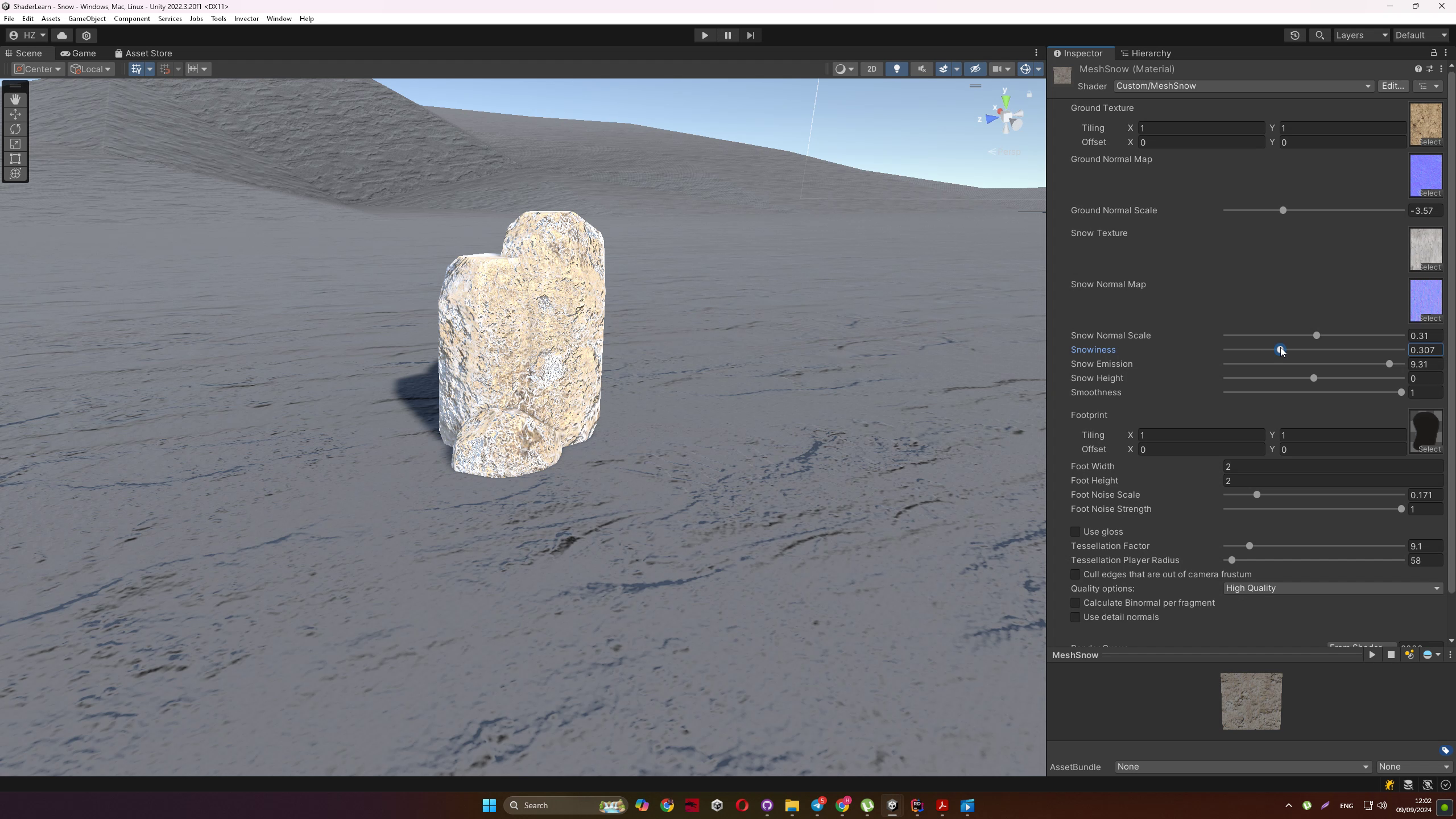This screenshot has width=1456, height=819.
Task: Open the GameObject menu
Action: pos(87,19)
